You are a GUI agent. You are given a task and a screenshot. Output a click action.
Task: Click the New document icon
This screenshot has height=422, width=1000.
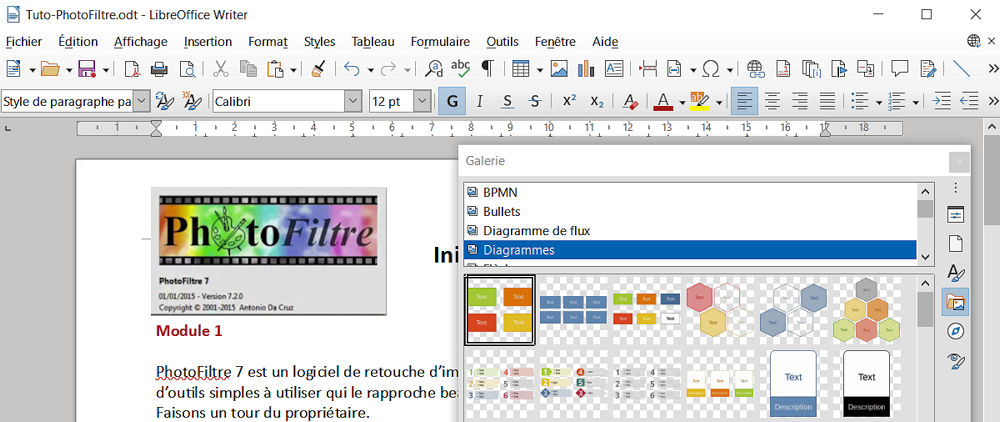click(13, 68)
